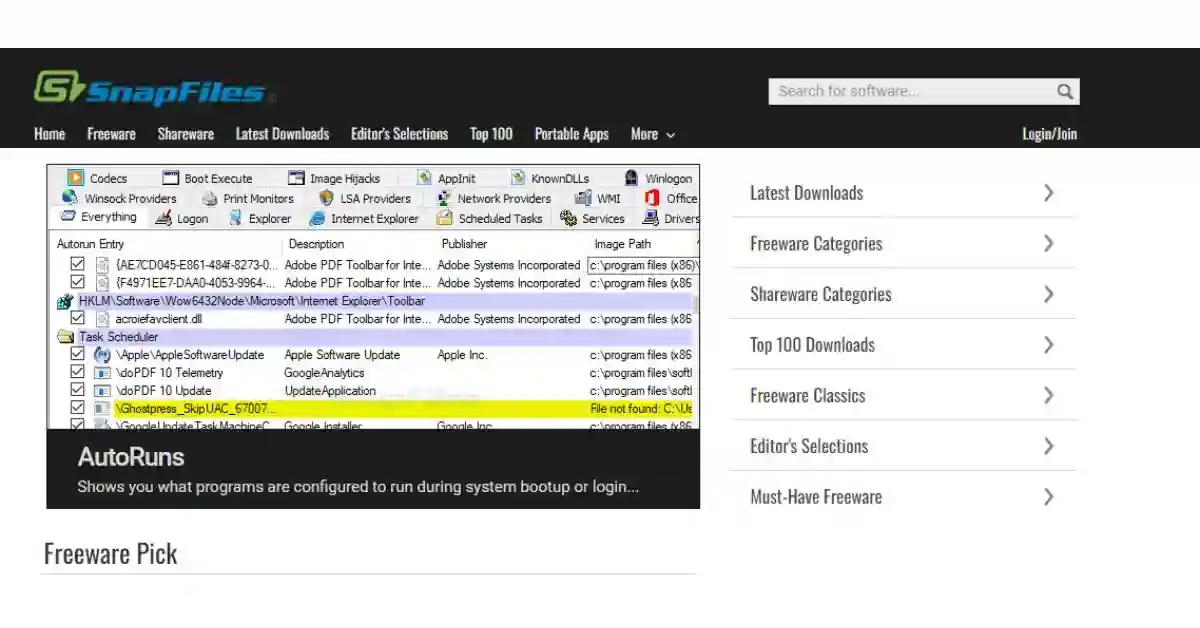1200x628 pixels.
Task: Click the Task Scheduler folder icon
Action: point(66,337)
